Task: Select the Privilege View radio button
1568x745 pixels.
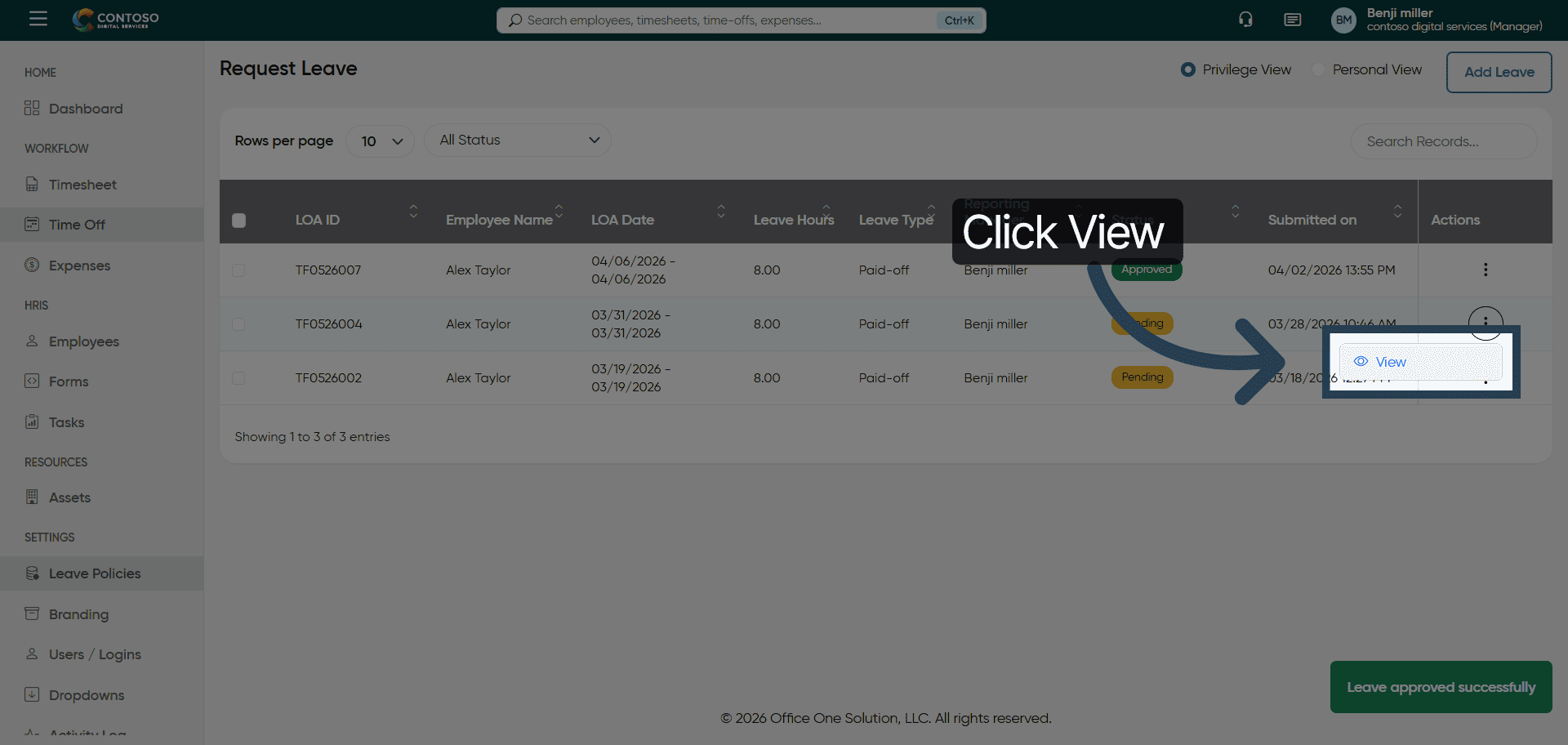Action: pyautogui.click(x=1188, y=70)
